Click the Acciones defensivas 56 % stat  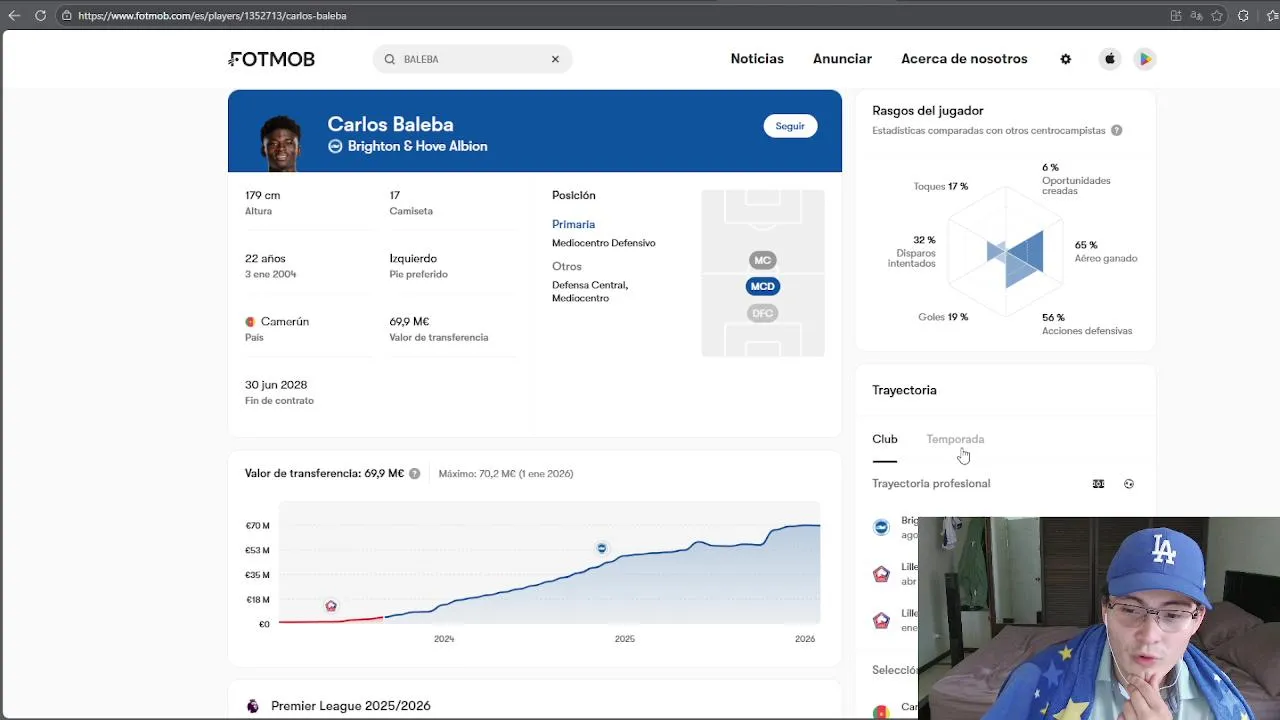pos(1087,324)
